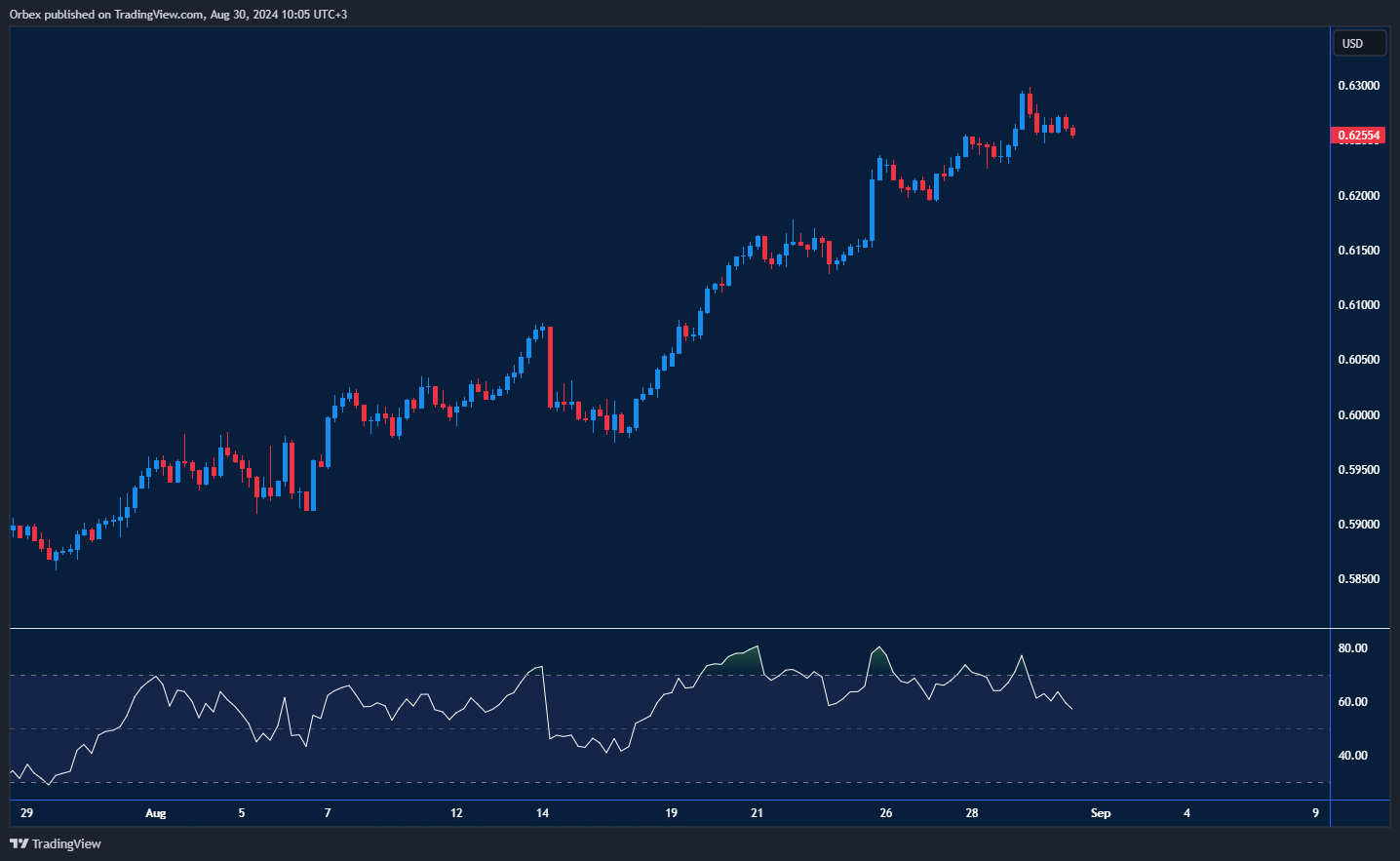Viewport: 1400px width, 861px height.
Task: Click the RSI line's final point near 60
Action: point(1071,708)
